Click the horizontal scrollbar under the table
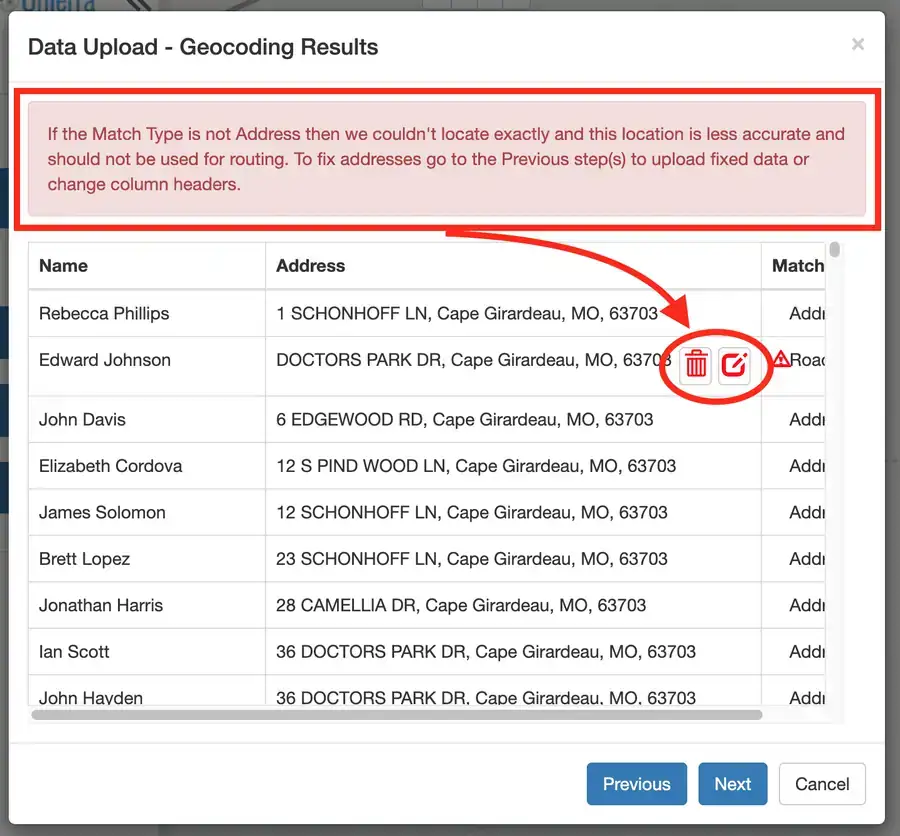 click(x=397, y=715)
